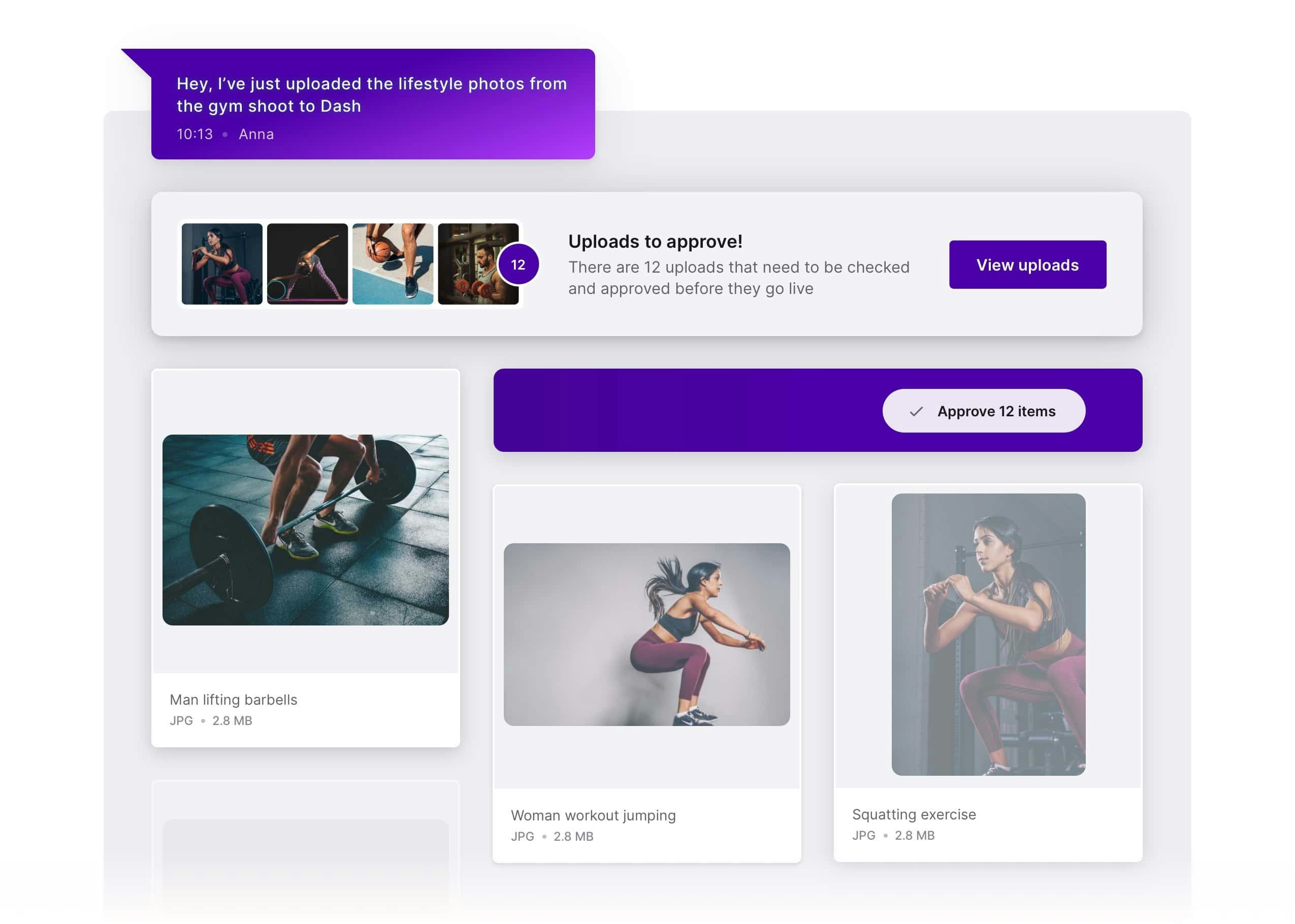Screen dimensions: 1295x924
Task: Click Anna's gym shoot message text
Action: pyautogui.click(x=372, y=94)
